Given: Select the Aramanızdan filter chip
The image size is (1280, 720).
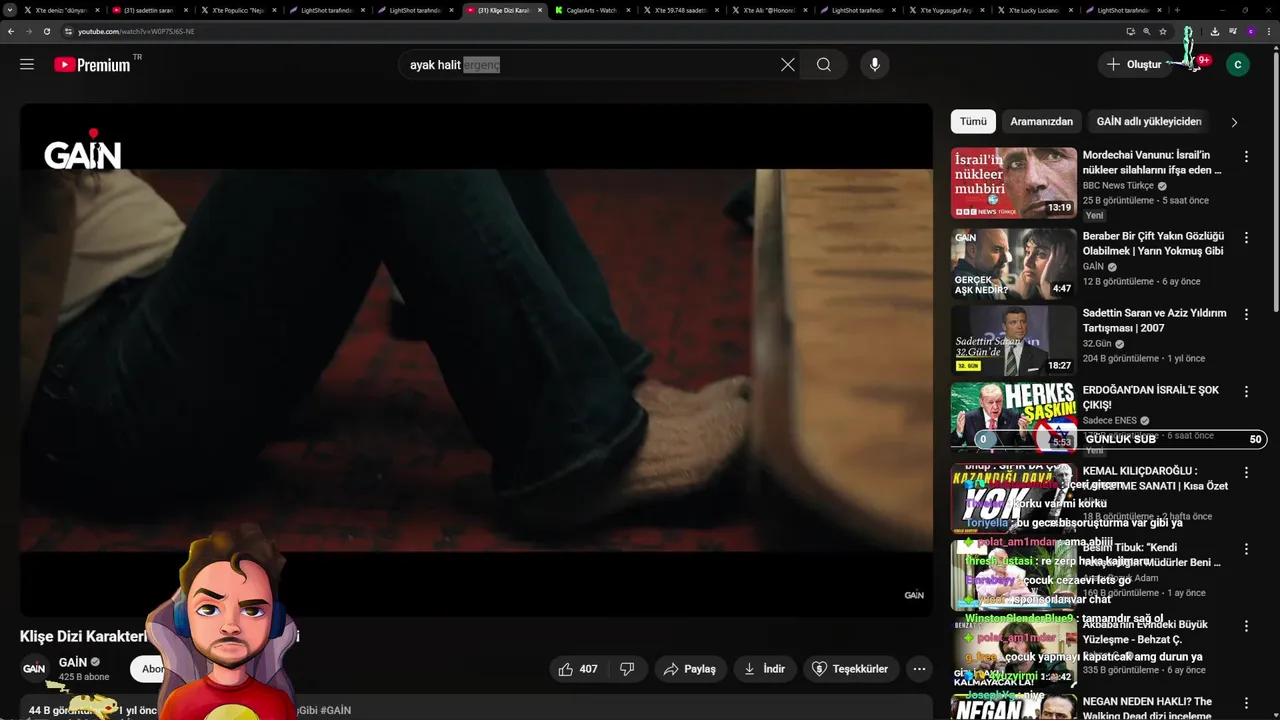Looking at the screenshot, I should (x=1041, y=122).
